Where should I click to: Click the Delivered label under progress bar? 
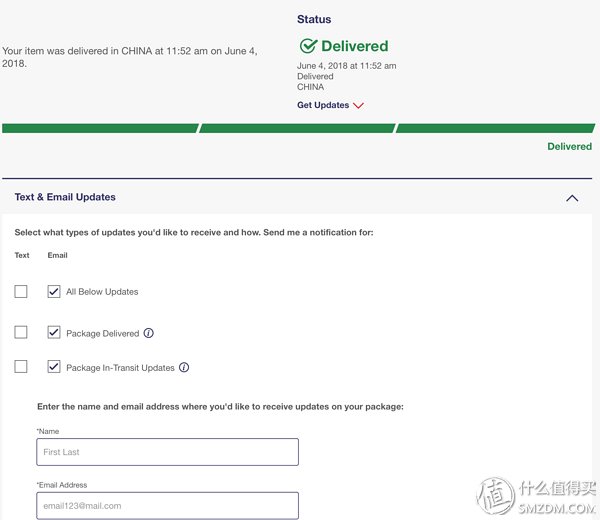569,147
